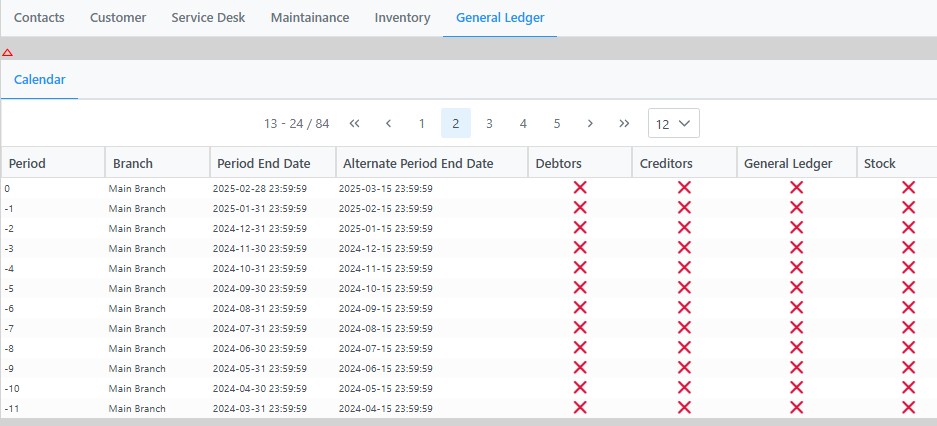Viewport: 937px width, 426px height.
Task: Jump to first page of results
Action: 354,123
